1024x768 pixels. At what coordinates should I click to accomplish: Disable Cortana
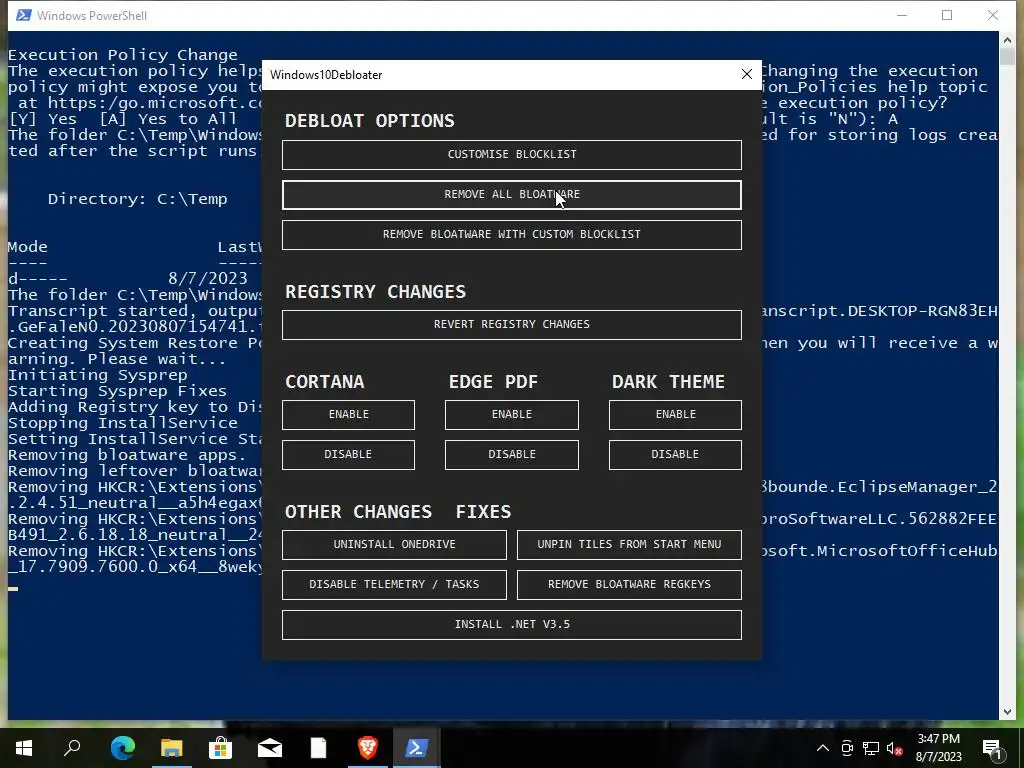point(348,455)
